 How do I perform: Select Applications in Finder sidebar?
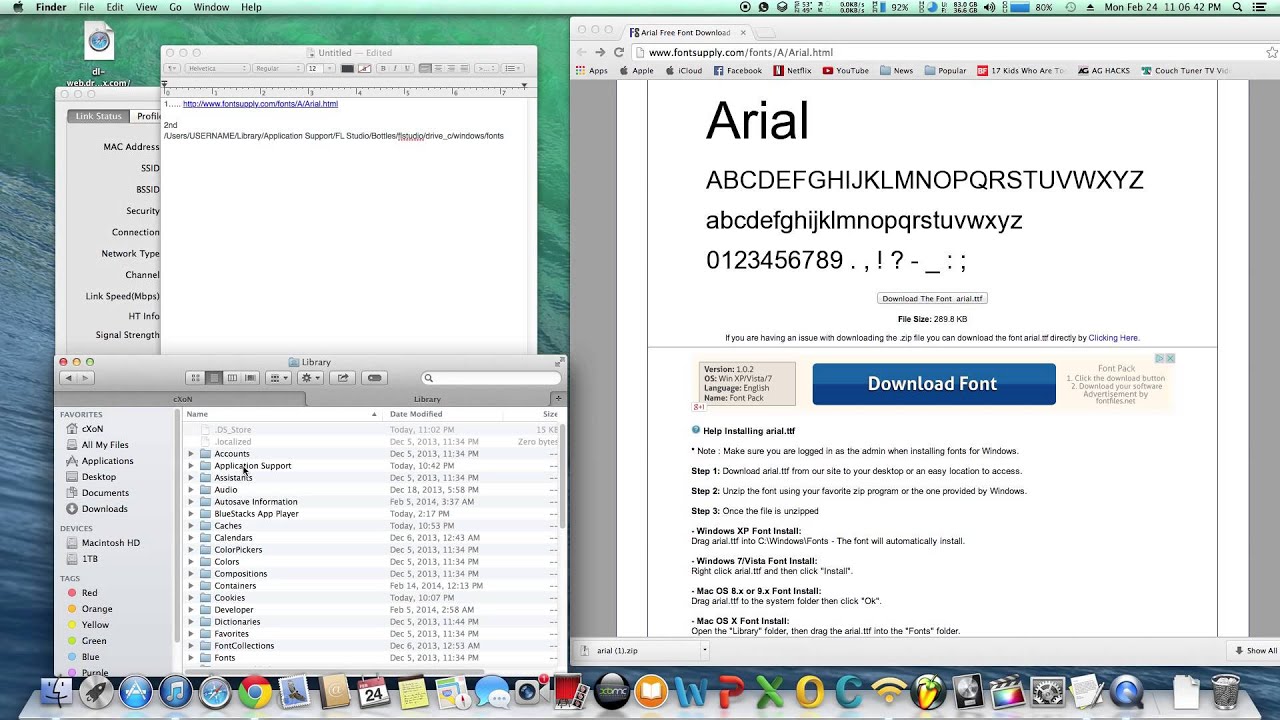[107, 461]
